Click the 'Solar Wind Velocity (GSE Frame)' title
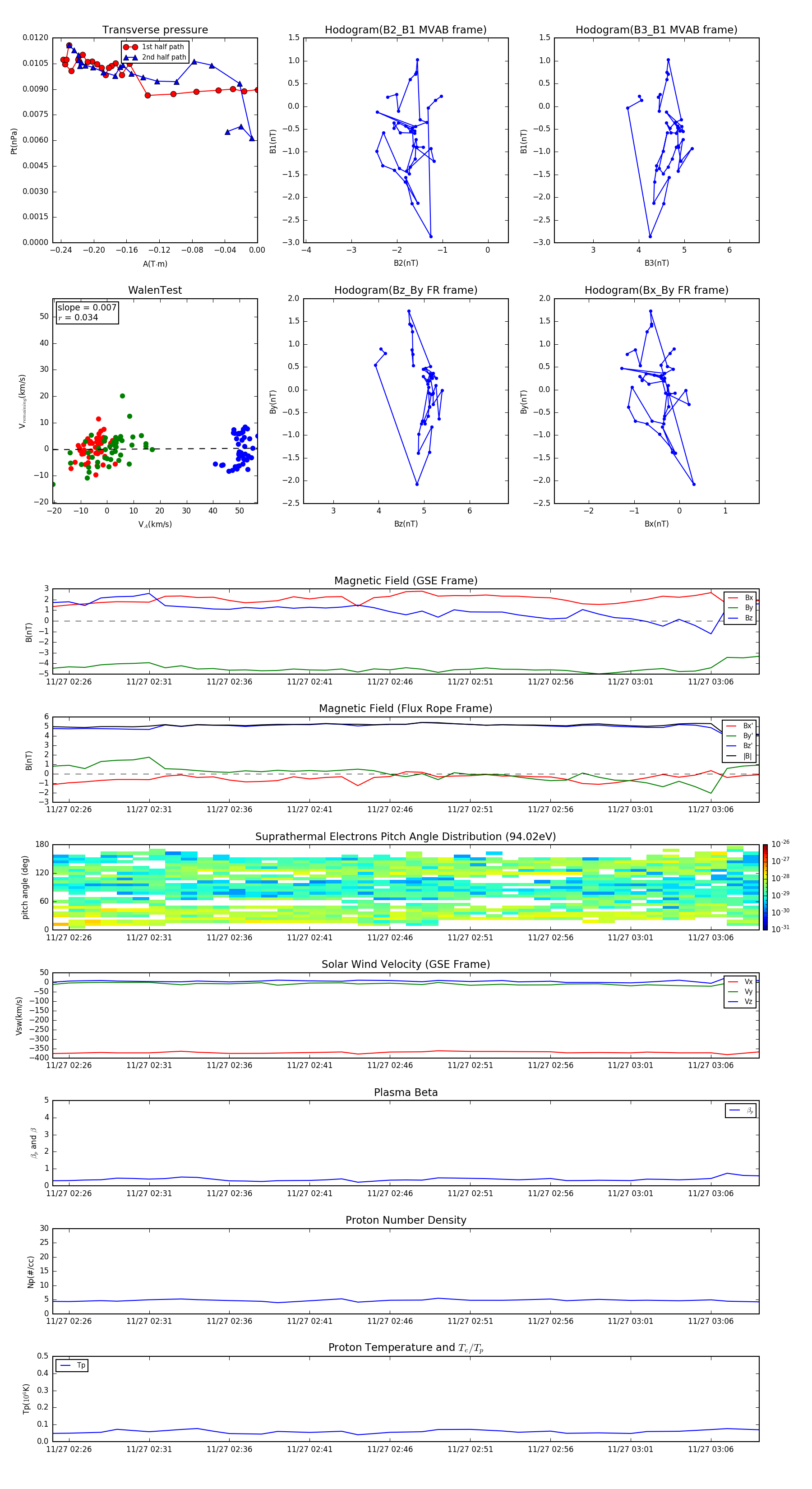Screen dimensions: 812x1489 click(406, 964)
